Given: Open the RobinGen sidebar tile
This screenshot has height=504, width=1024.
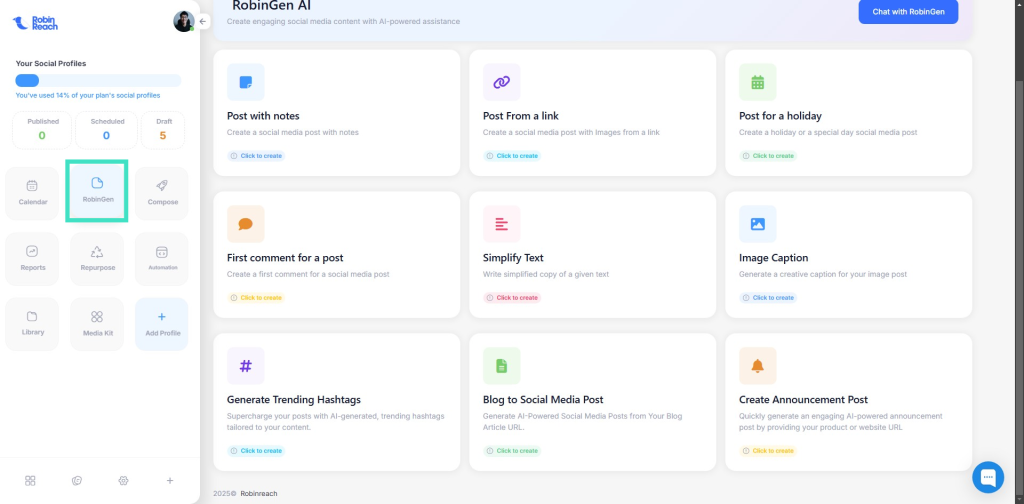Looking at the screenshot, I should (x=97, y=190).
